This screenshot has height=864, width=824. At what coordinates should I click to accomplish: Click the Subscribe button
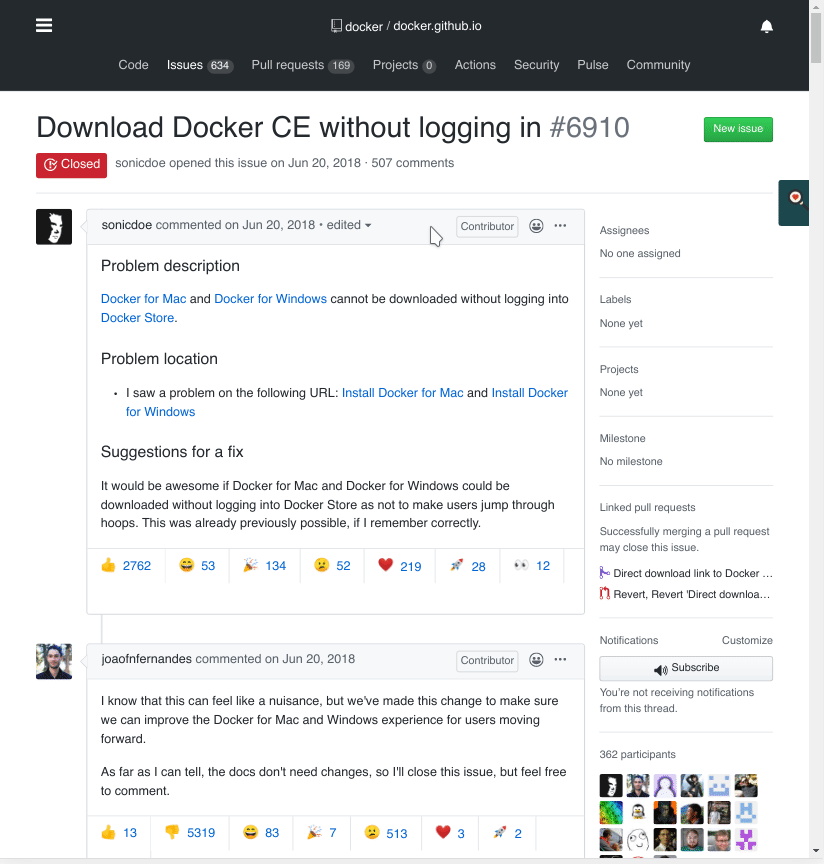point(686,668)
